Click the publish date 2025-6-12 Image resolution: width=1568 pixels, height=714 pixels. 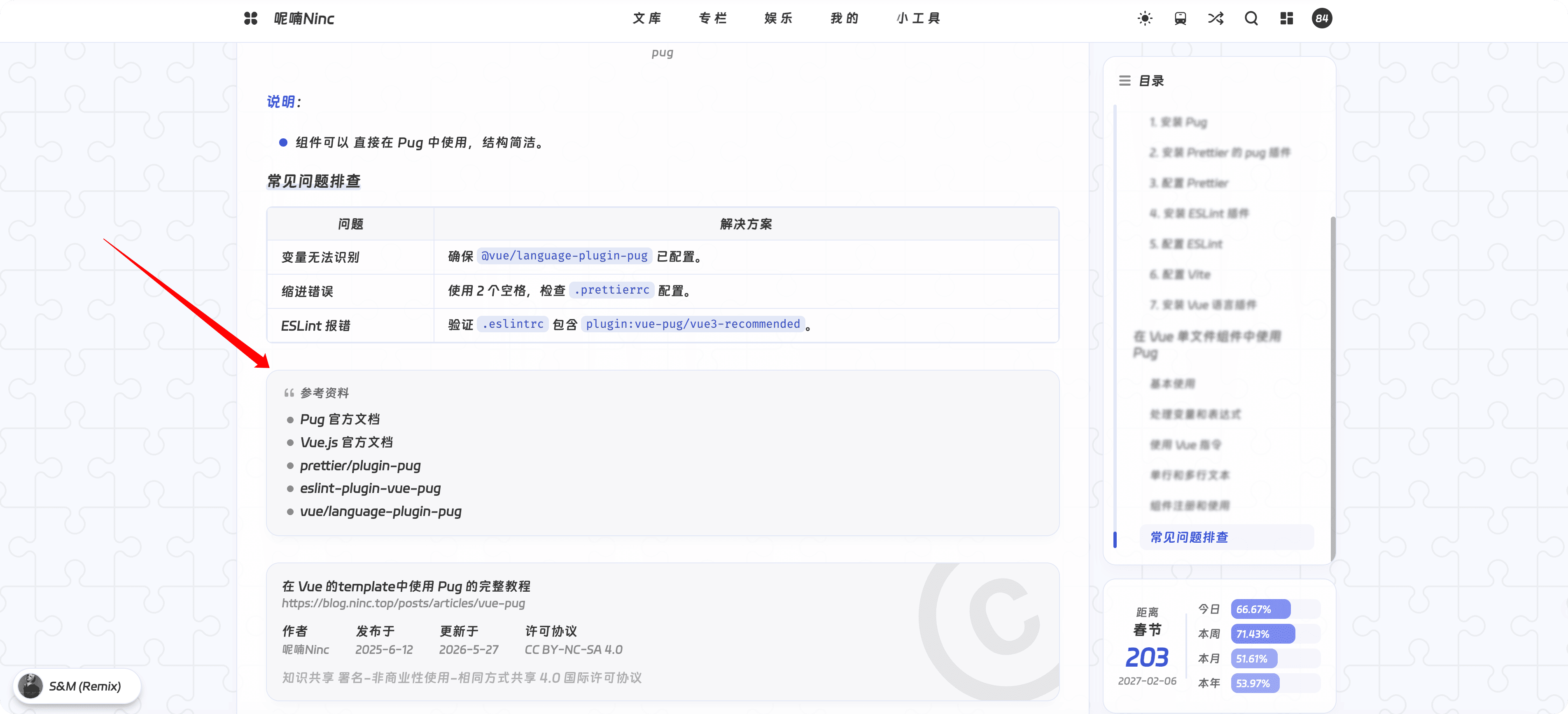384,649
